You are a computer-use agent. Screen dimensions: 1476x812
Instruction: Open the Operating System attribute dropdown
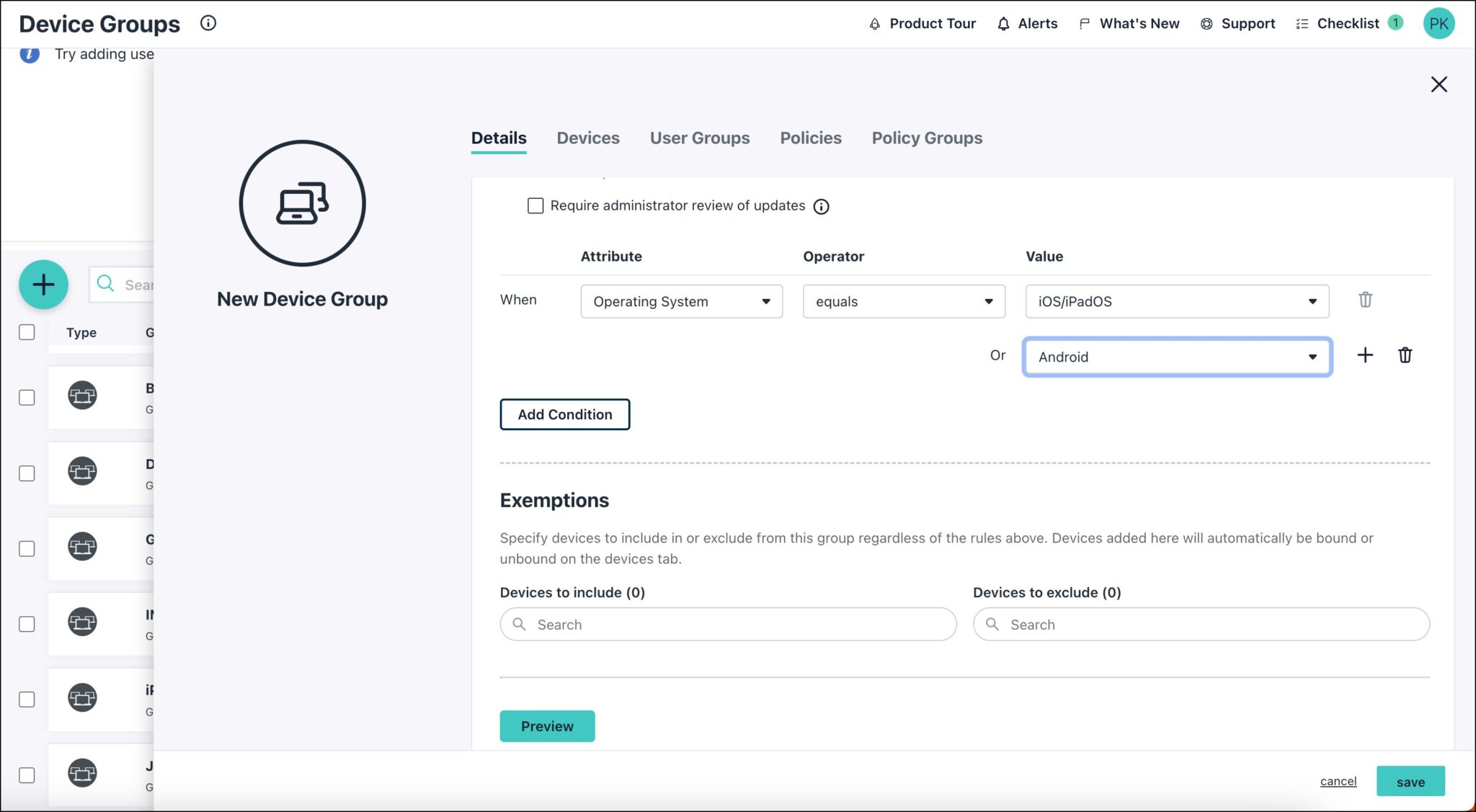(x=680, y=301)
